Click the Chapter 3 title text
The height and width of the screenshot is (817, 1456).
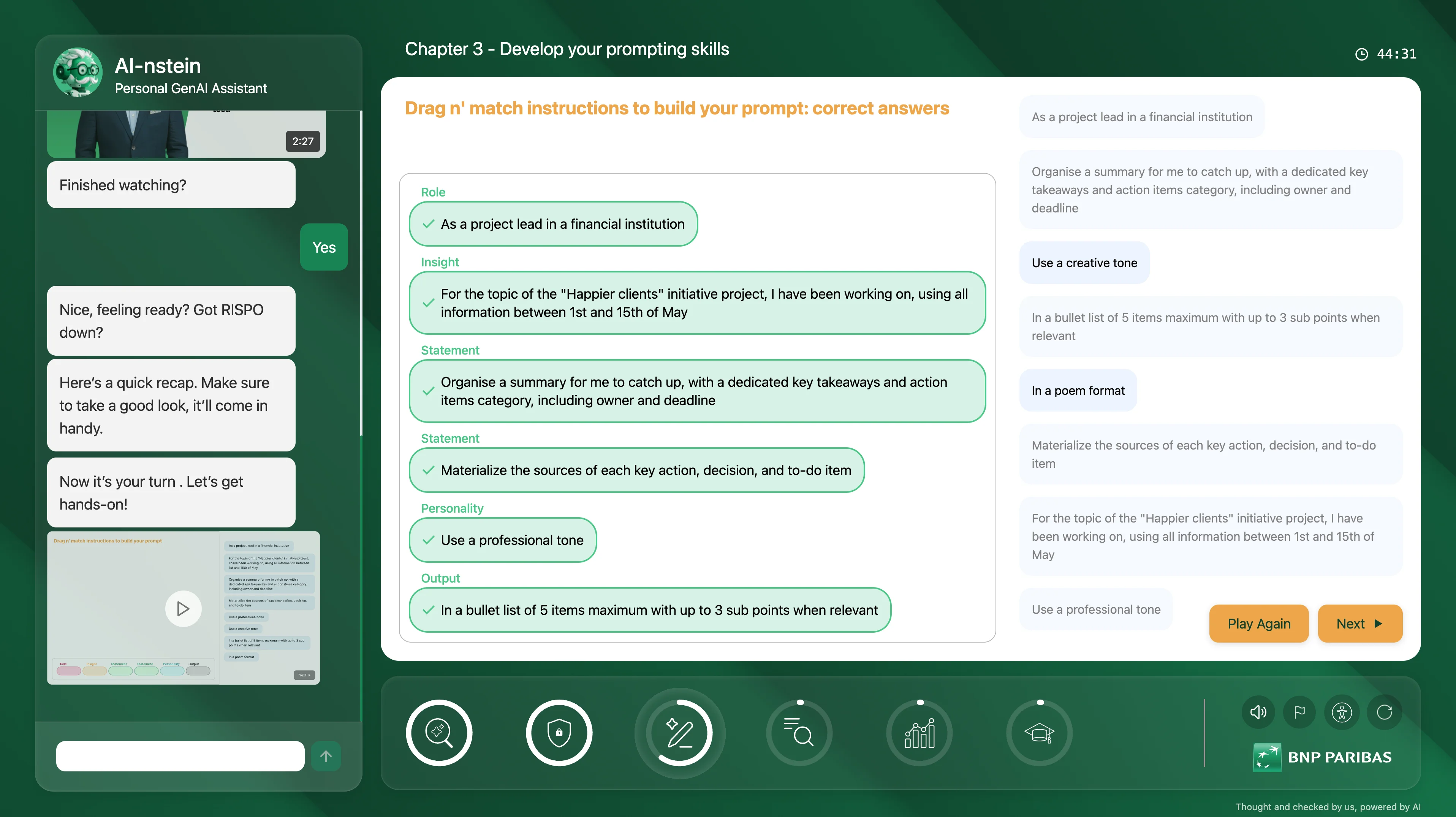[x=567, y=49]
